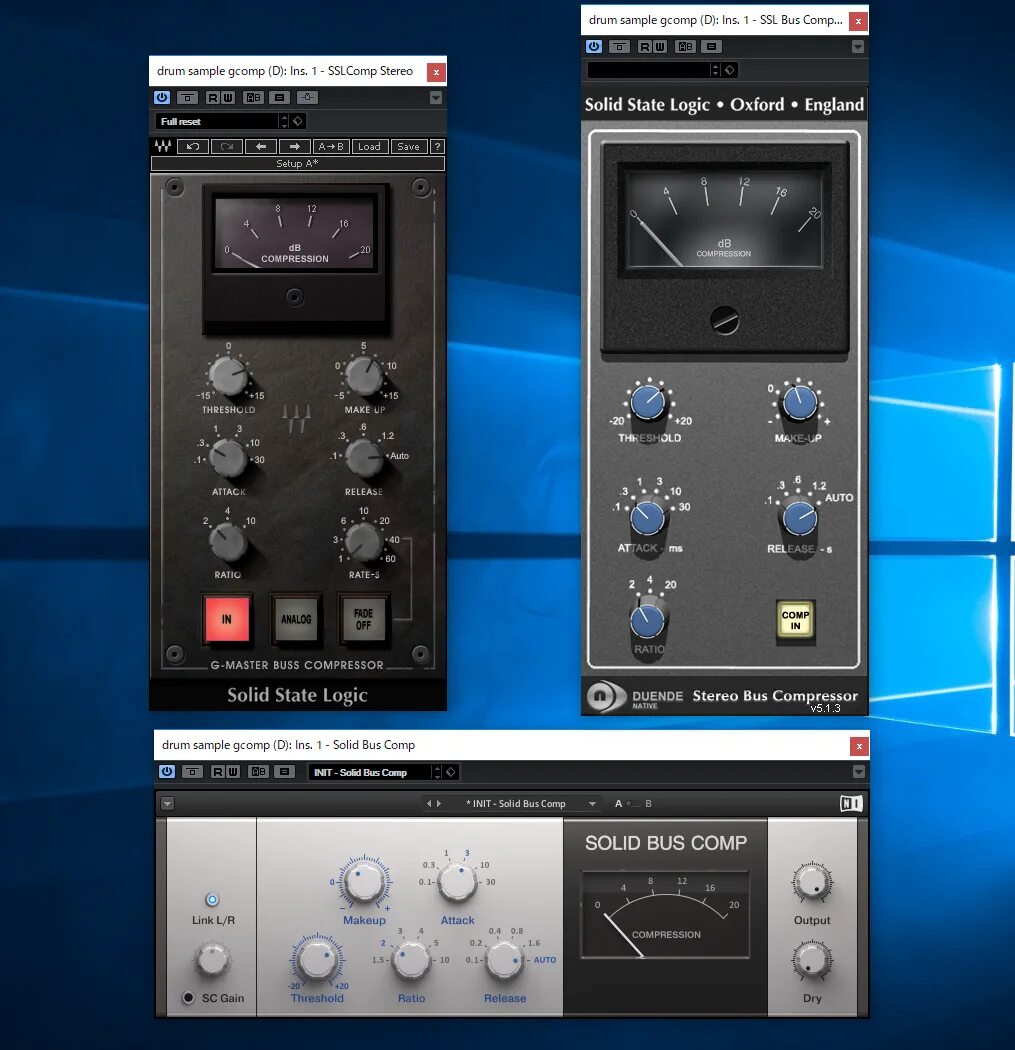This screenshot has height=1050, width=1015.
Task: Click the Waves undo arrow
Action: point(193,147)
